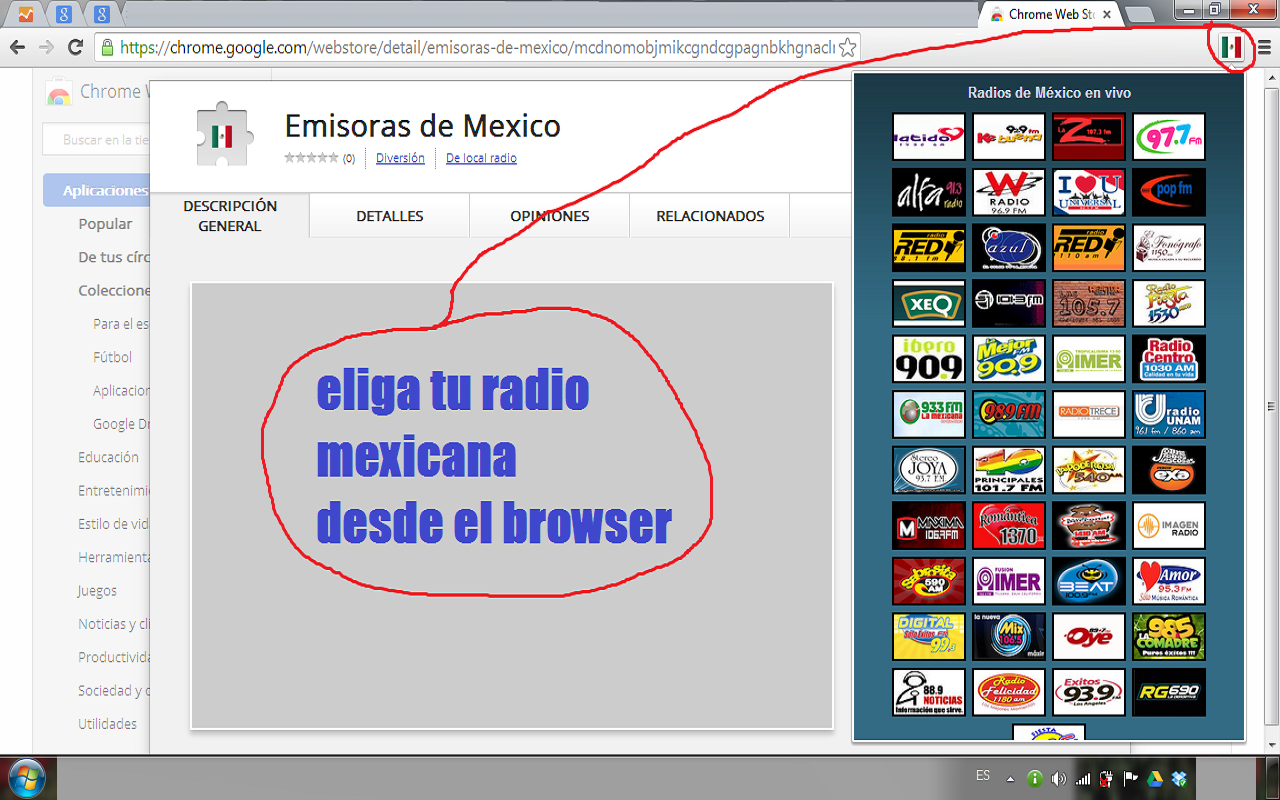Play Radio Red 1110 AM
Screen dimensions: 1280x800
point(1089,248)
